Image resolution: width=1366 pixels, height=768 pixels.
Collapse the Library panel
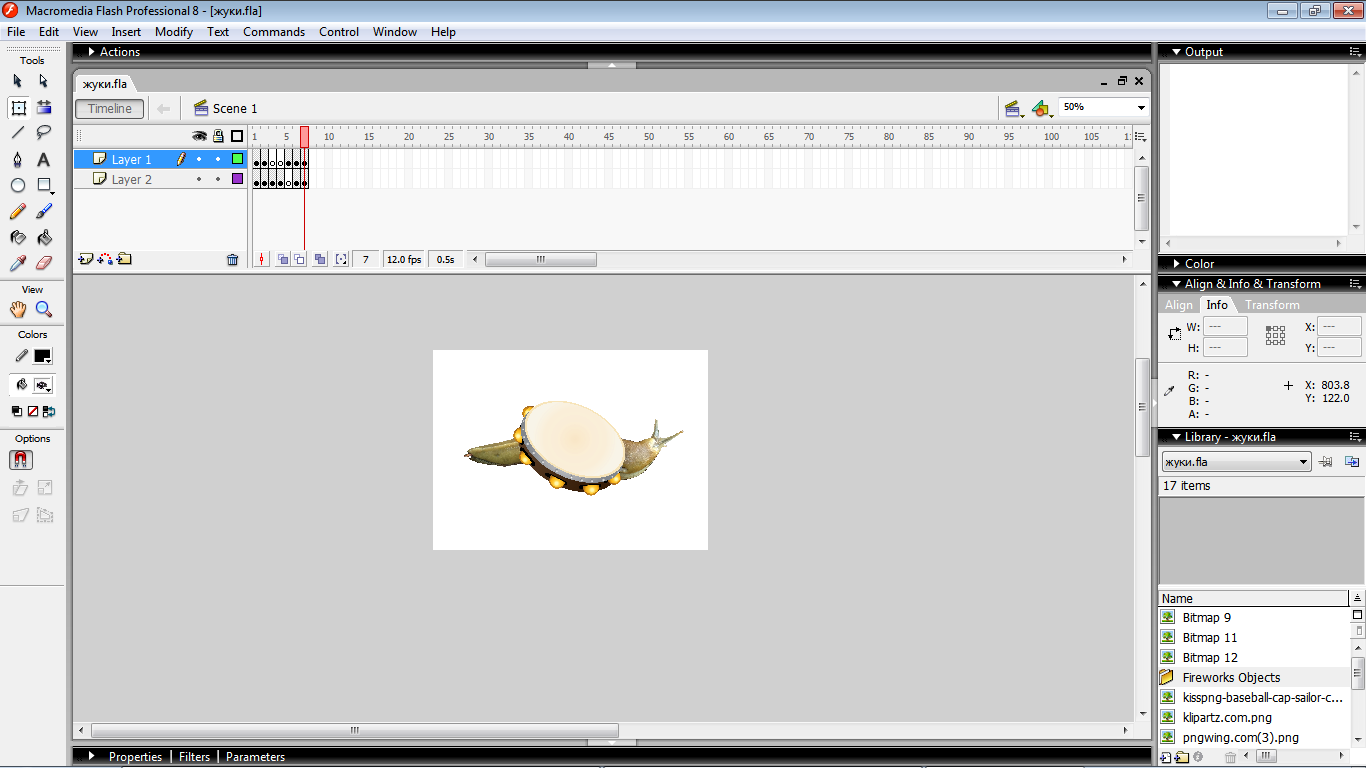tap(1176, 437)
